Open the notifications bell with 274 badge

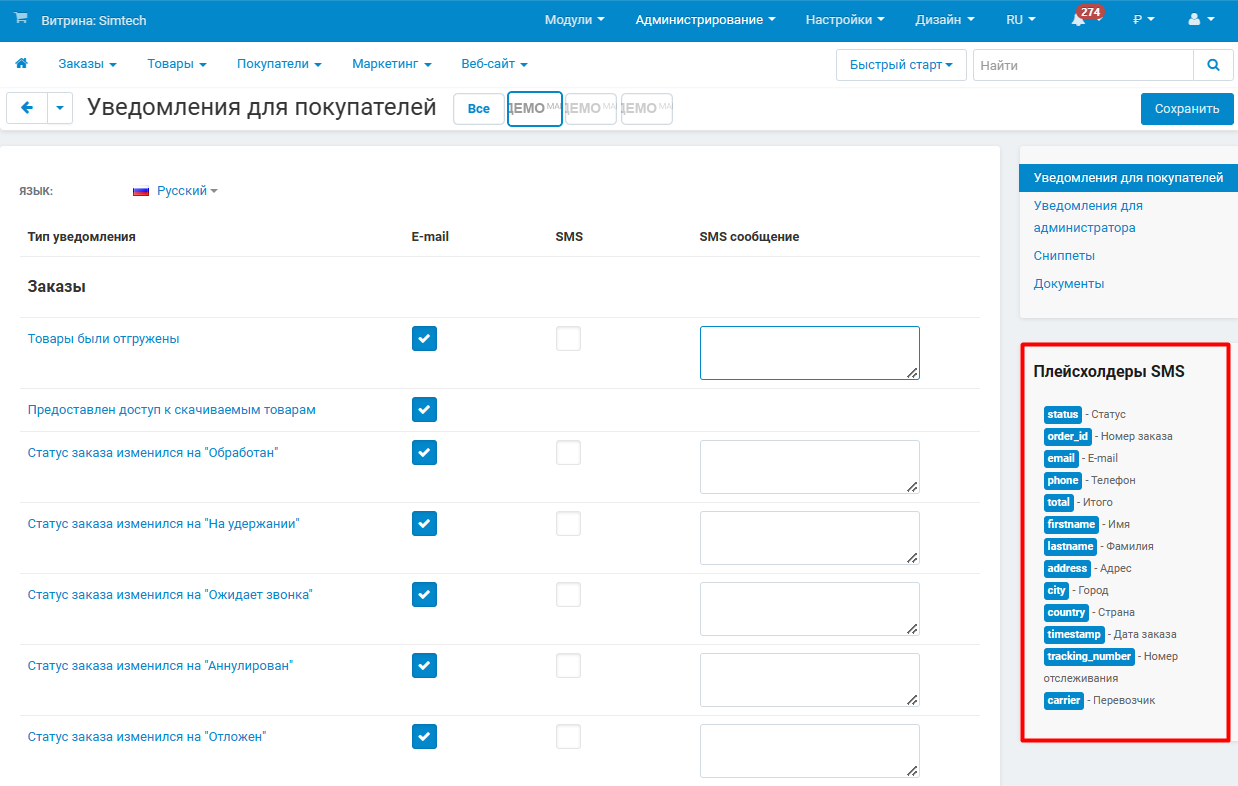[1081, 19]
